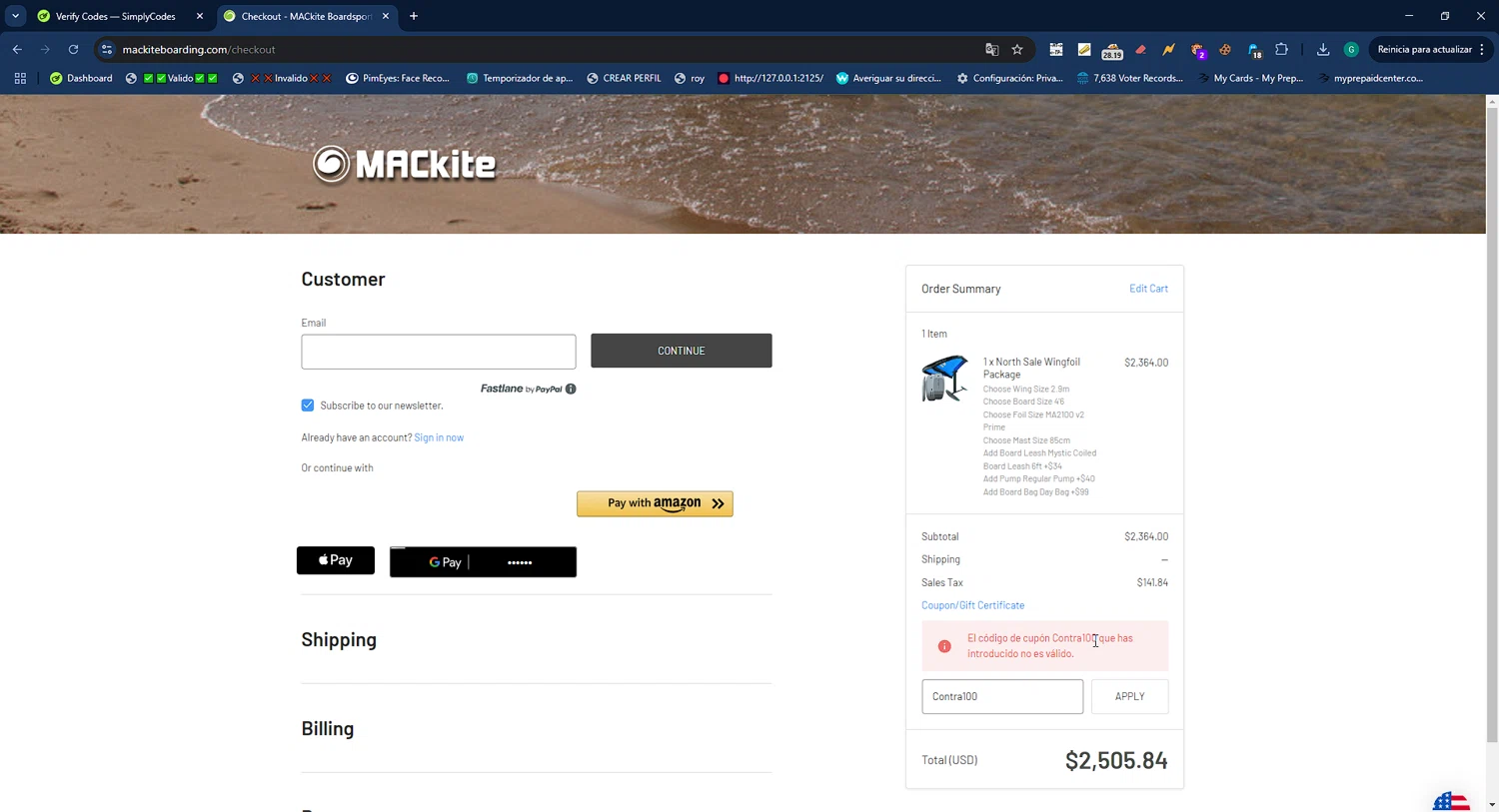Click the total amount $2,505.84
Viewport: 1499px width, 812px height.
(x=1116, y=760)
